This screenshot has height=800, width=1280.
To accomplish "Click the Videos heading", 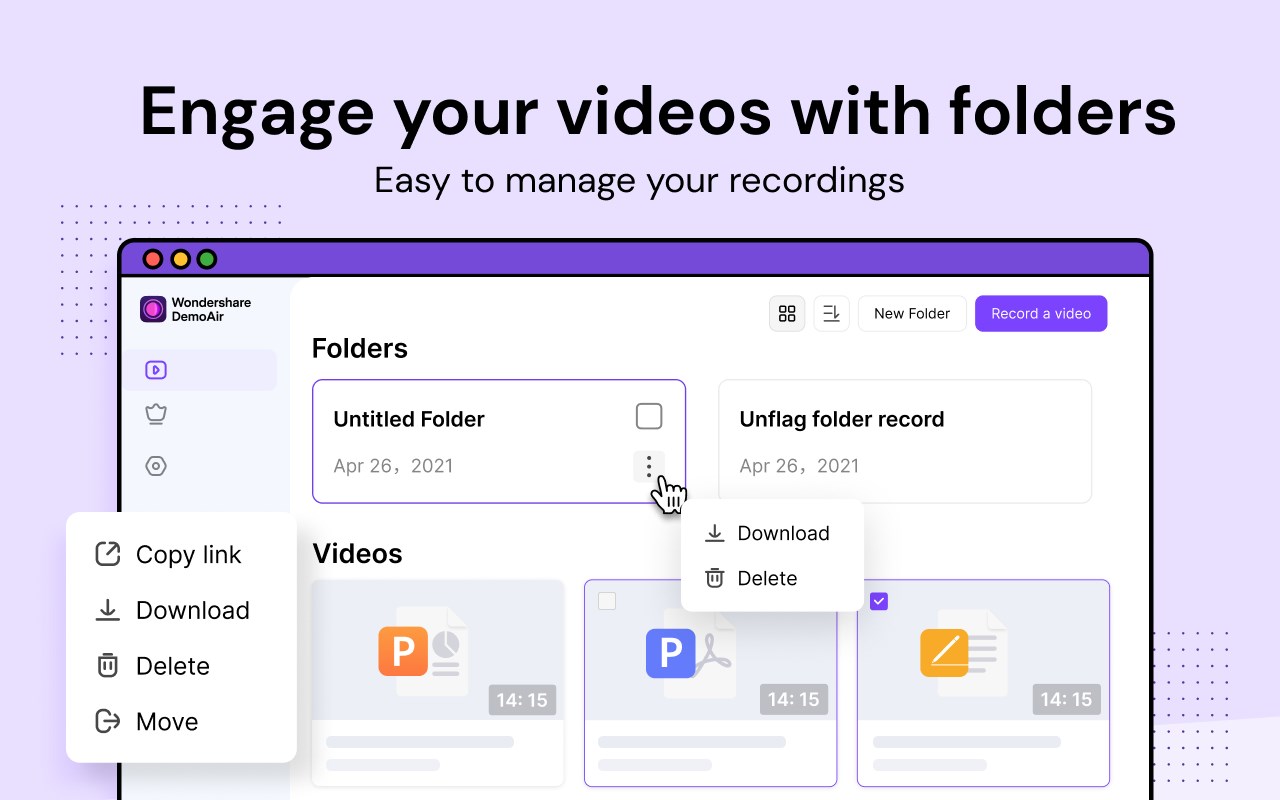I will (357, 554).
